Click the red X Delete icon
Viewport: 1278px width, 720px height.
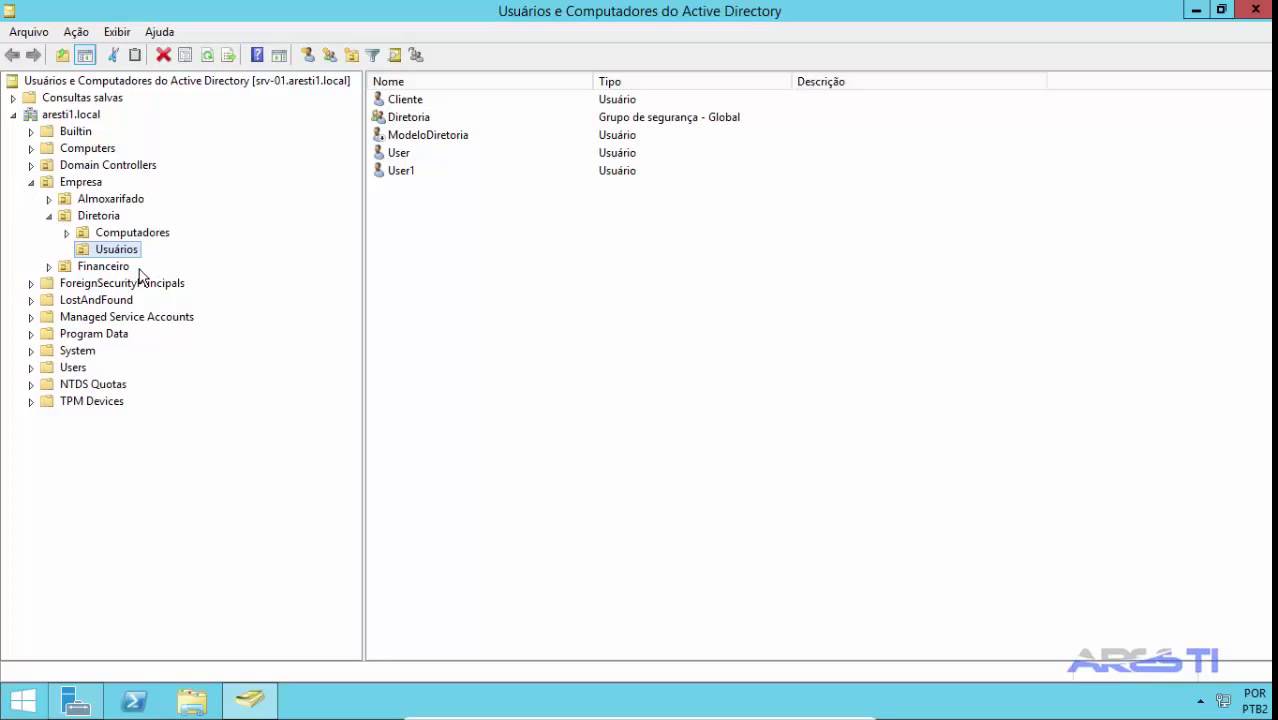[163, 55]
